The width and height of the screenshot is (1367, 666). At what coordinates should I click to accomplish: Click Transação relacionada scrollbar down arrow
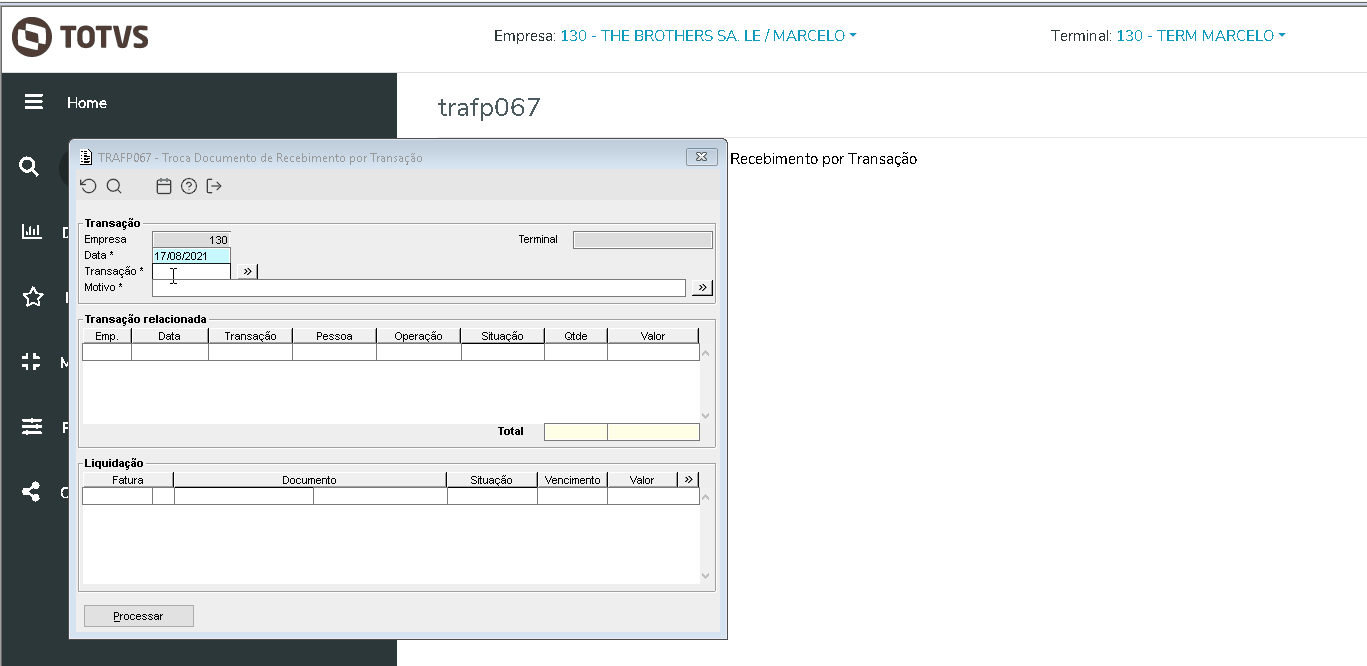pos(706,416)
